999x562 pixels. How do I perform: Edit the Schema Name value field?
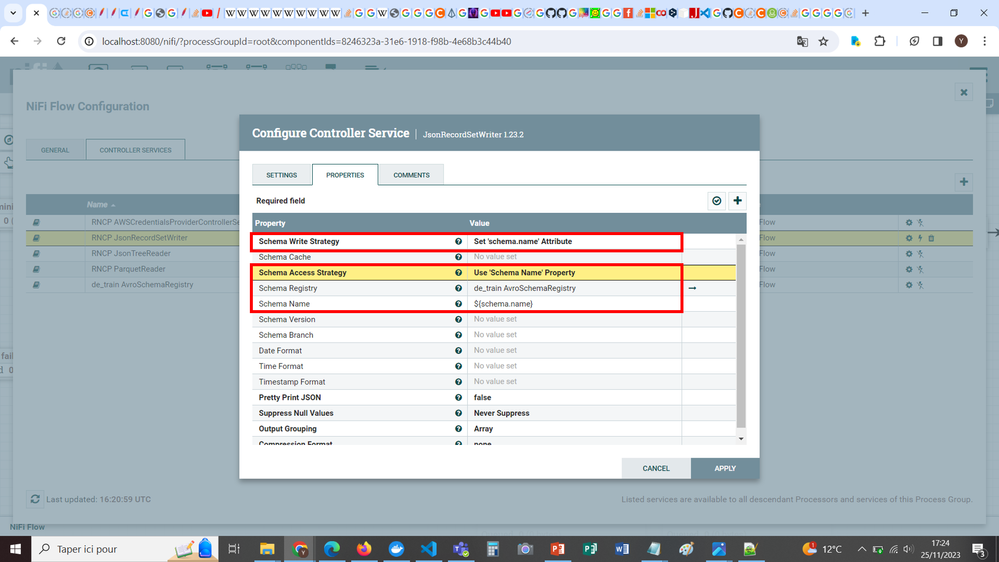click(x=574, y=304)
